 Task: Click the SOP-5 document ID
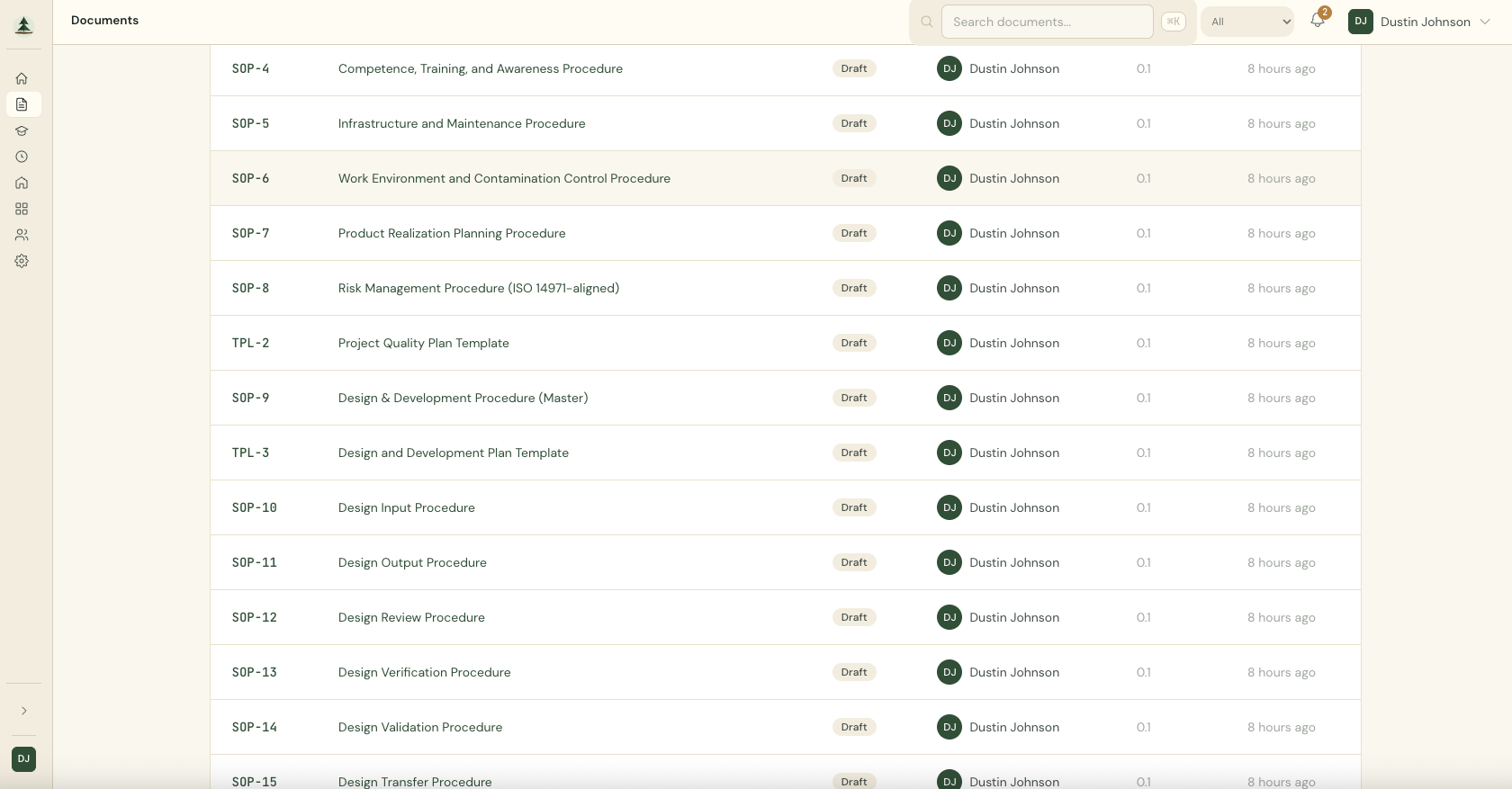251,123
